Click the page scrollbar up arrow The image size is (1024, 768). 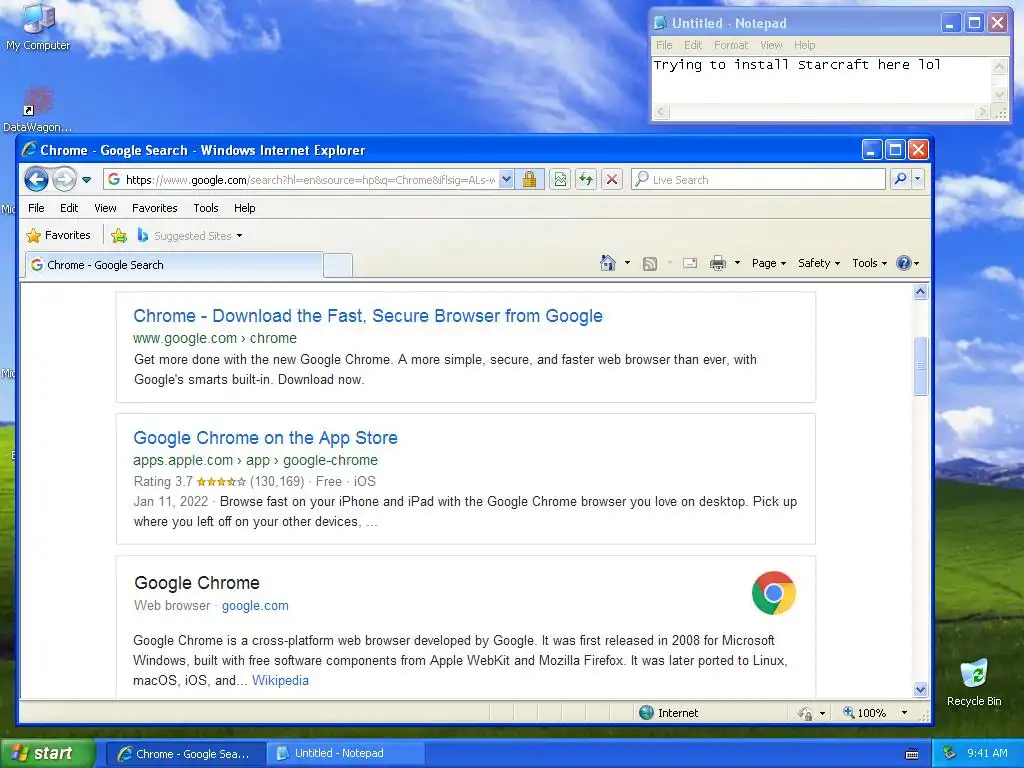click(920, 292)
